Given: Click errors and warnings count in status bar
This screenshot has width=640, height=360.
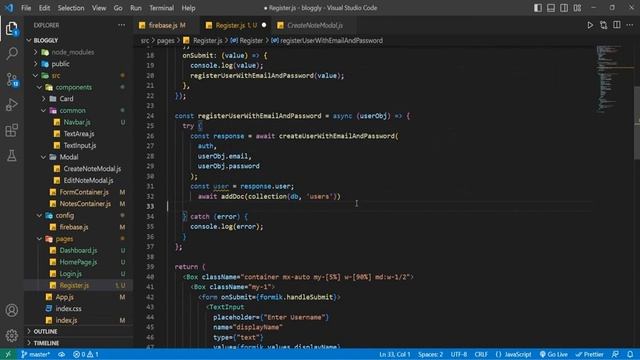Looking at the screenshot, I should coord(86,354).
